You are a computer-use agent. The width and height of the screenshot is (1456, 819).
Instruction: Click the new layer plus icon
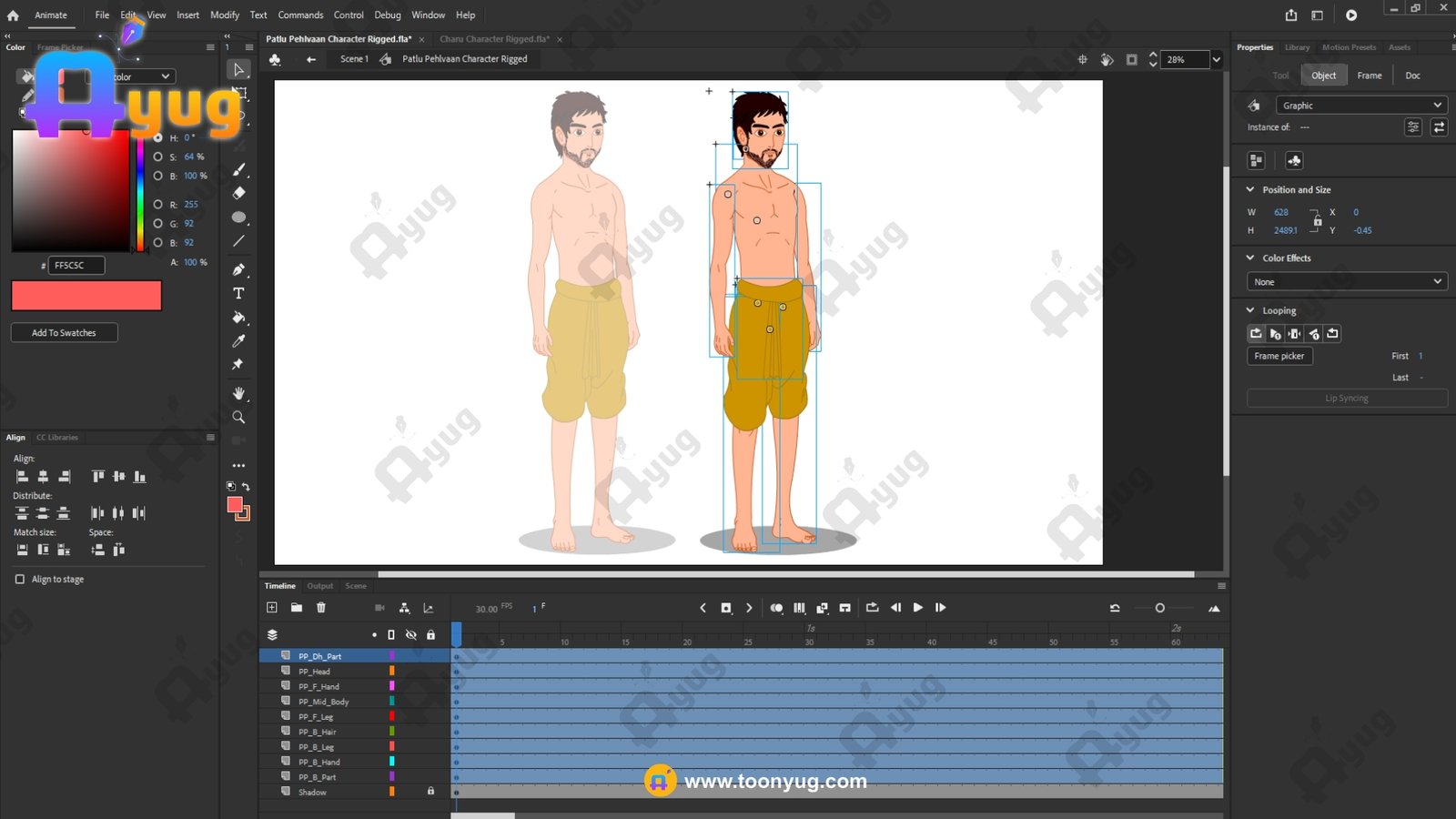pyautogui.click(x=272, y=608)
